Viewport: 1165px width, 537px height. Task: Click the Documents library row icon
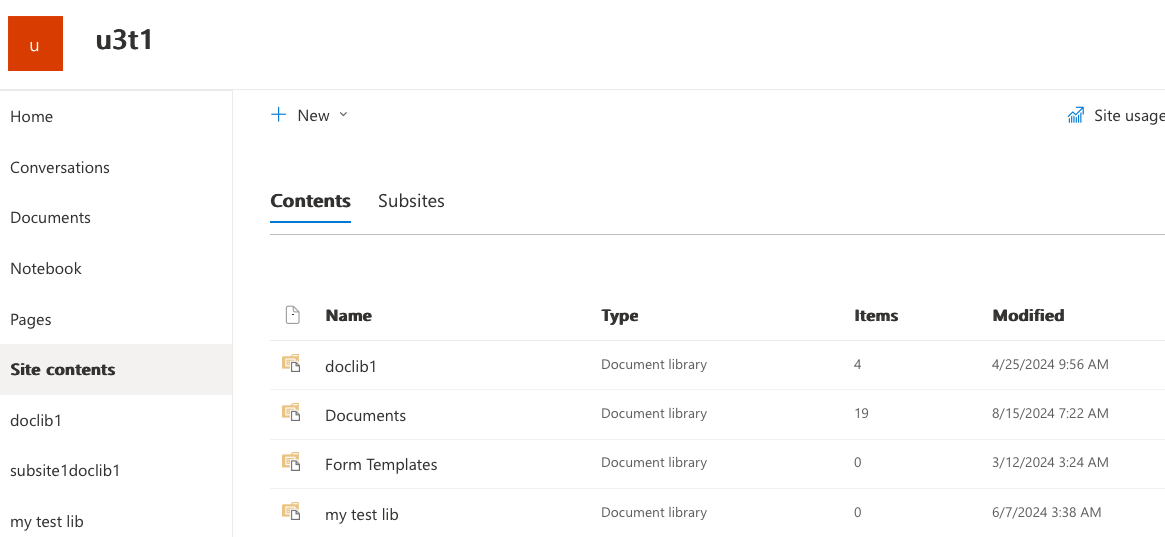[x=291, y=413]
